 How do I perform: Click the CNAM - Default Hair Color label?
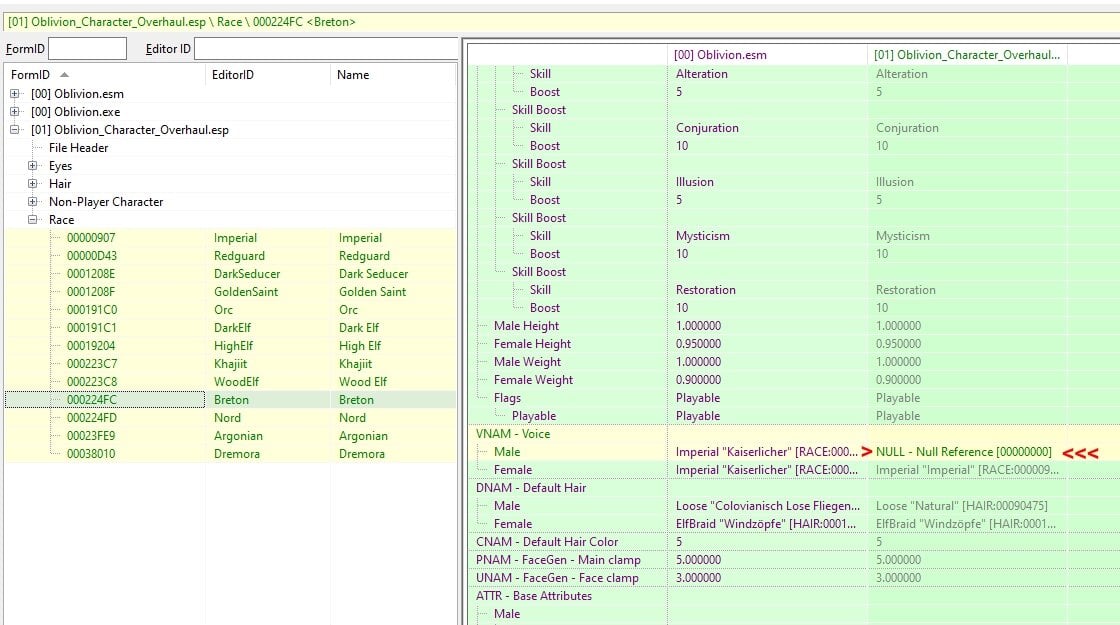click(547, 541)
